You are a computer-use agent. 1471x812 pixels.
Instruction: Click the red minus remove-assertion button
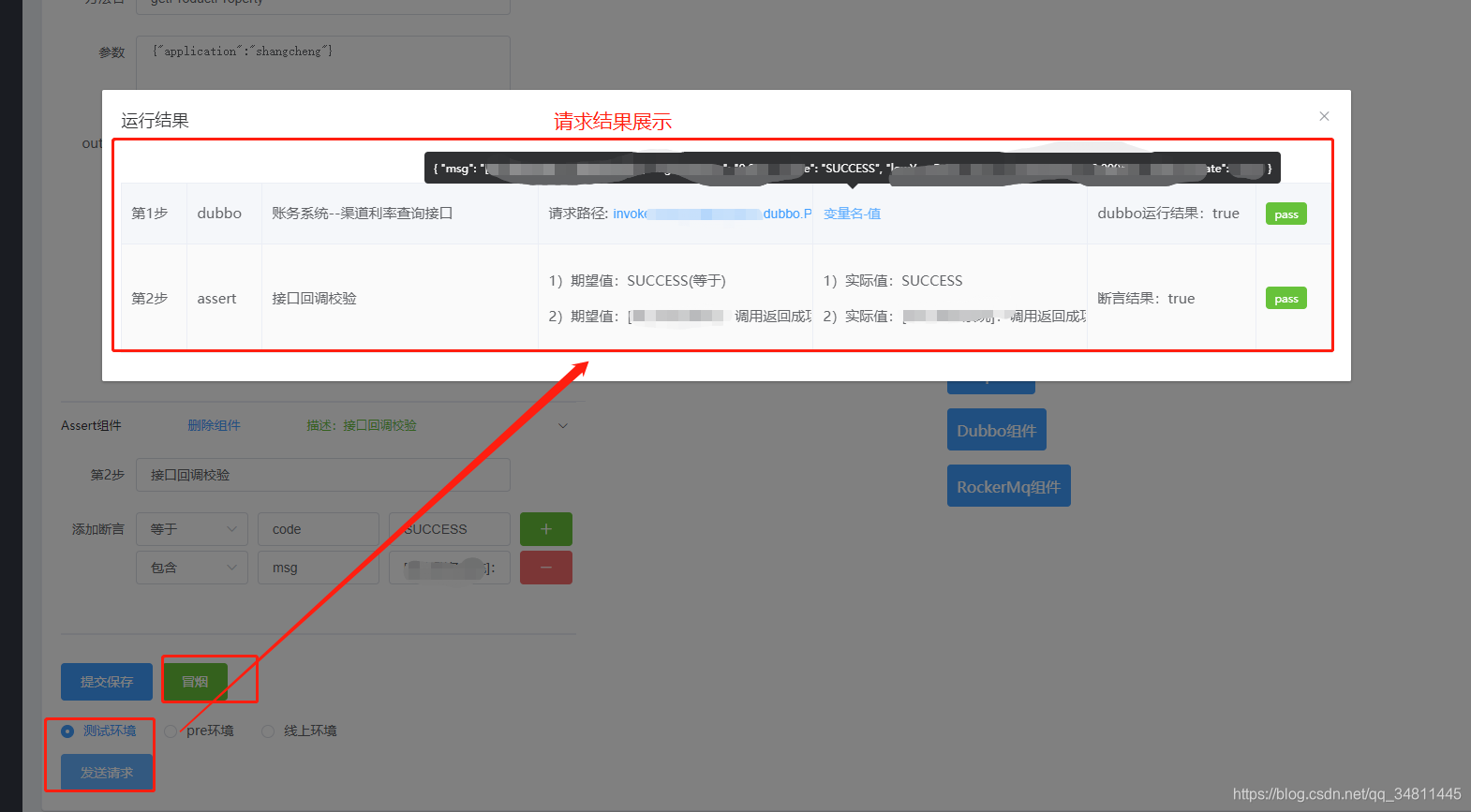pos(546,568)
